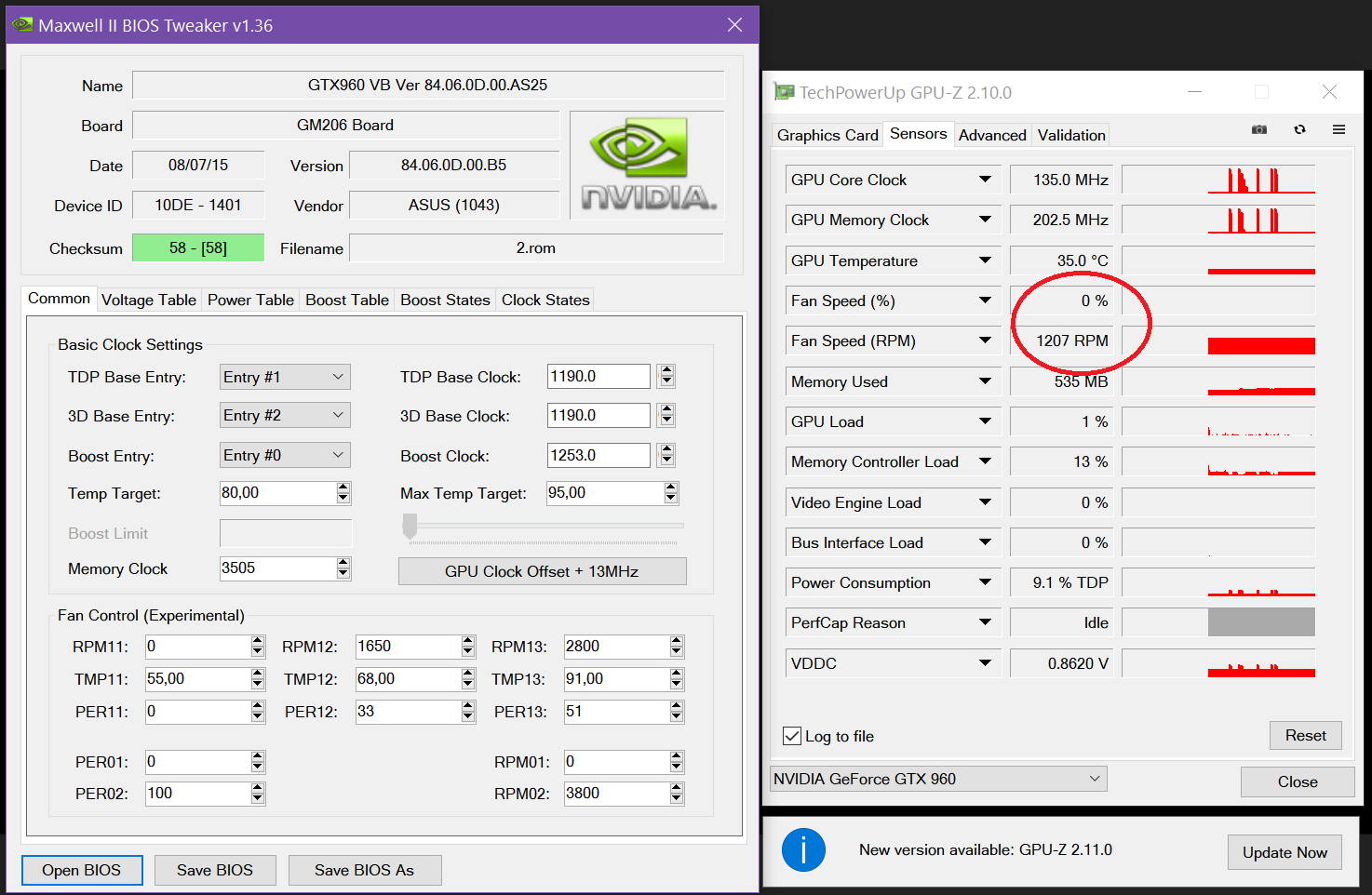Click the Fan Speed (RPM) history graph

(x=1218, y=341)
